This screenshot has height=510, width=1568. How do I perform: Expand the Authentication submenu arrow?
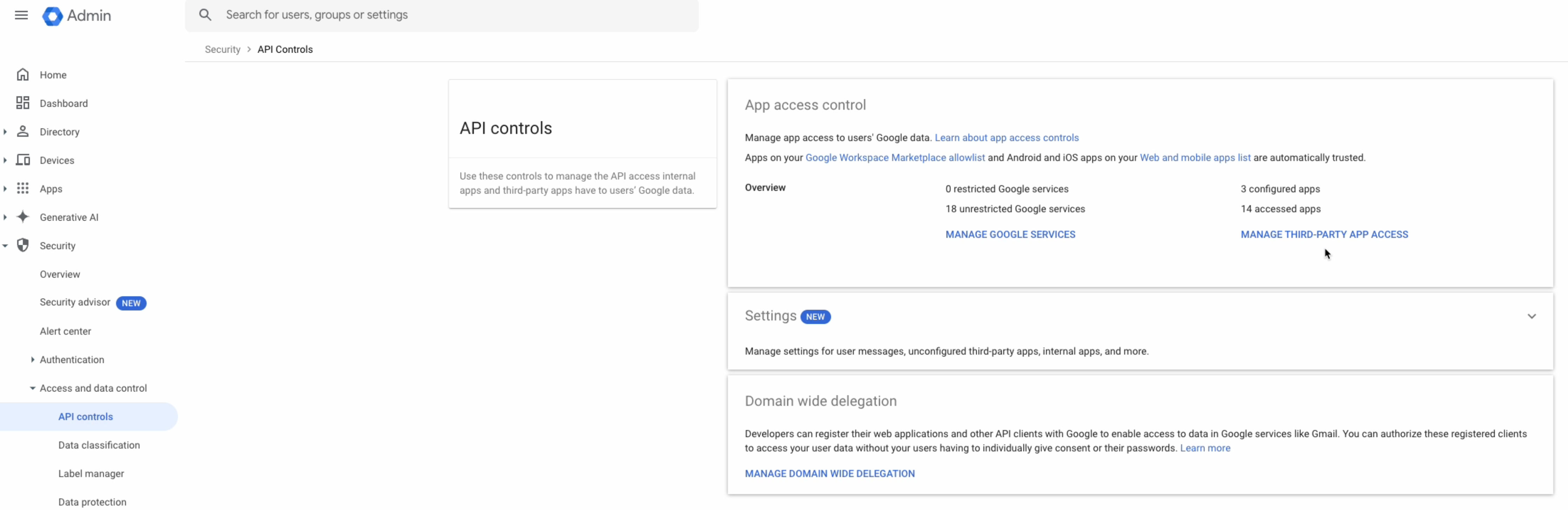click(32, 360)
